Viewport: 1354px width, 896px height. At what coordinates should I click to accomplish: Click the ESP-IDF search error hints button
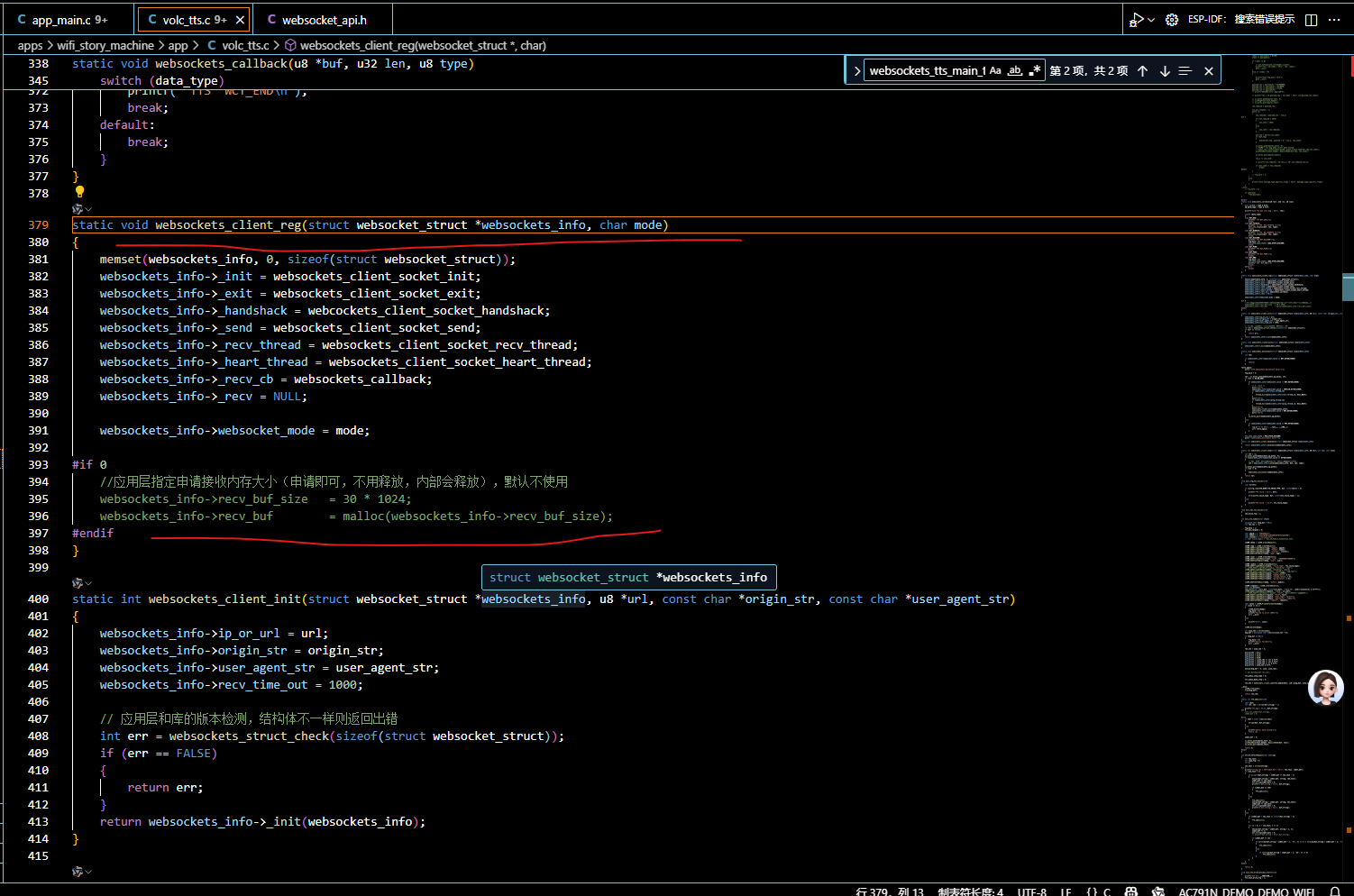point(1241,20)
